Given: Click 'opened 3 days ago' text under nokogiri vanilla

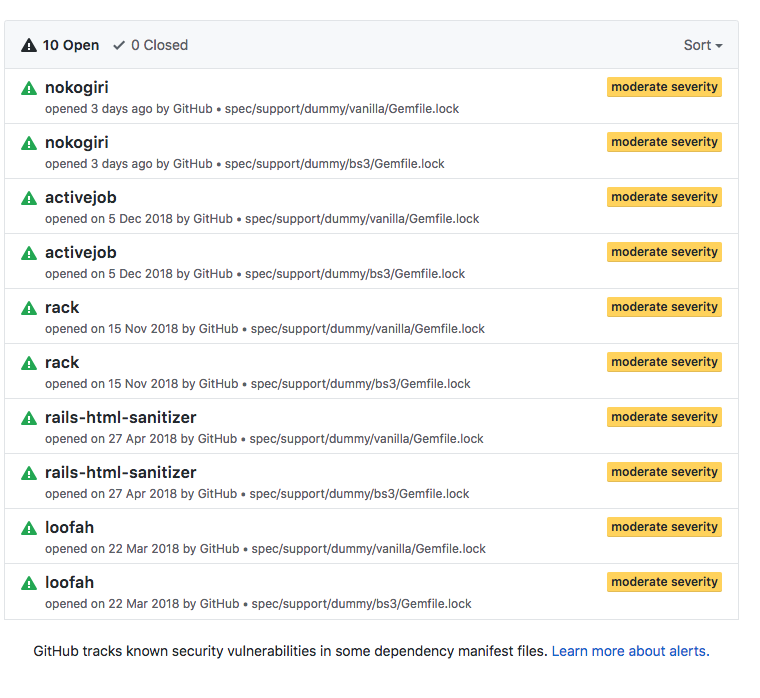Looking at the screenshot, I should pos(99,109).
